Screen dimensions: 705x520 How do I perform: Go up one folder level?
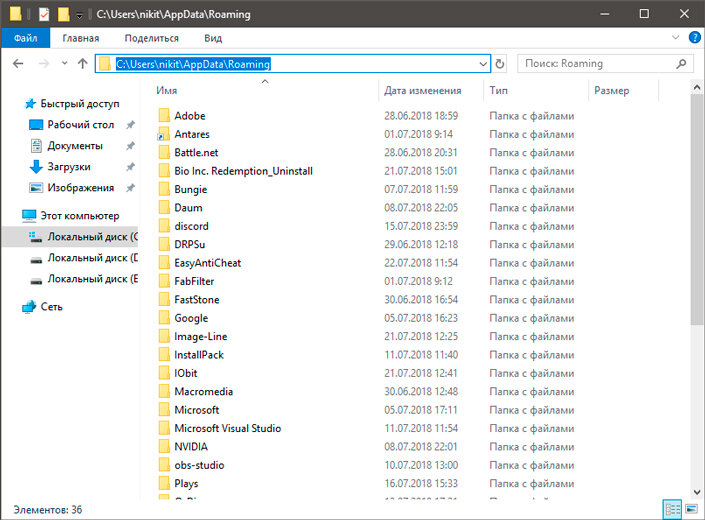click(x=82, y=63)
